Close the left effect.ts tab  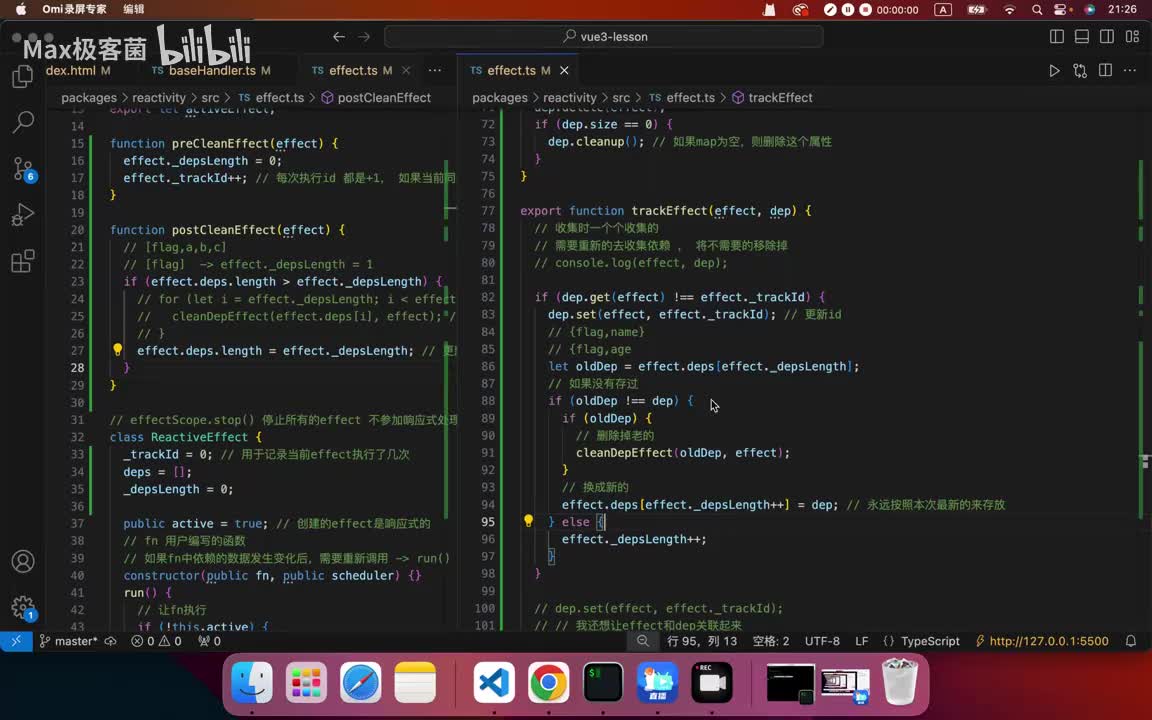pyautogui.click(x=406, y=71)
